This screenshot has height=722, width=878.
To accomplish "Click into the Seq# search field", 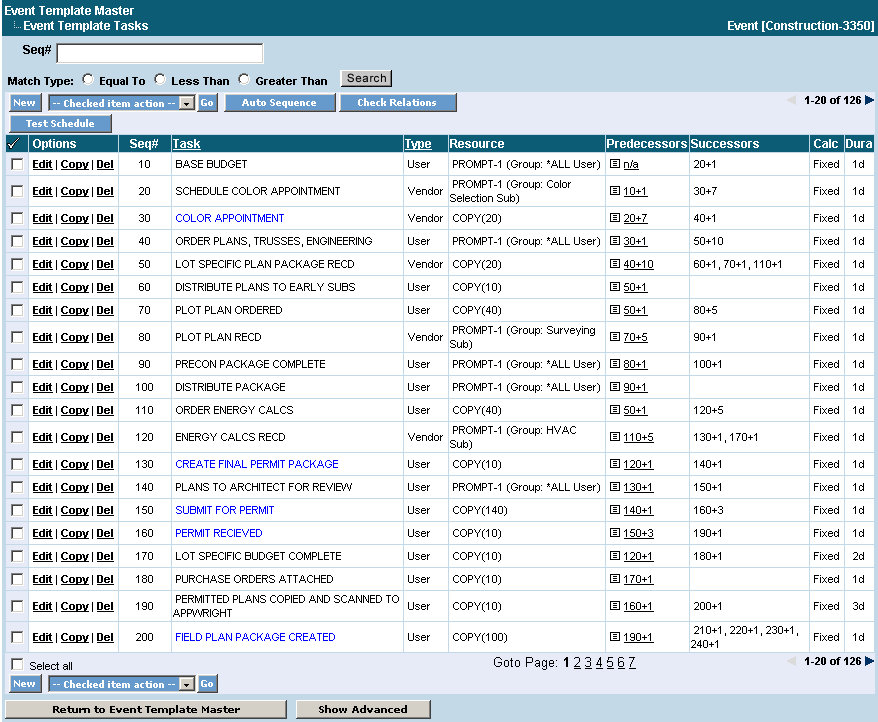I will (x=160, y=54).
